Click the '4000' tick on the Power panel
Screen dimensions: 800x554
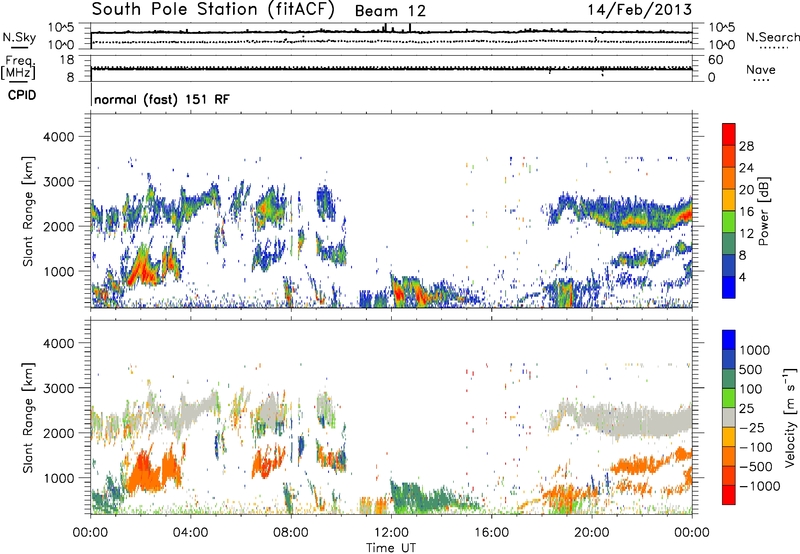(58, 137)
